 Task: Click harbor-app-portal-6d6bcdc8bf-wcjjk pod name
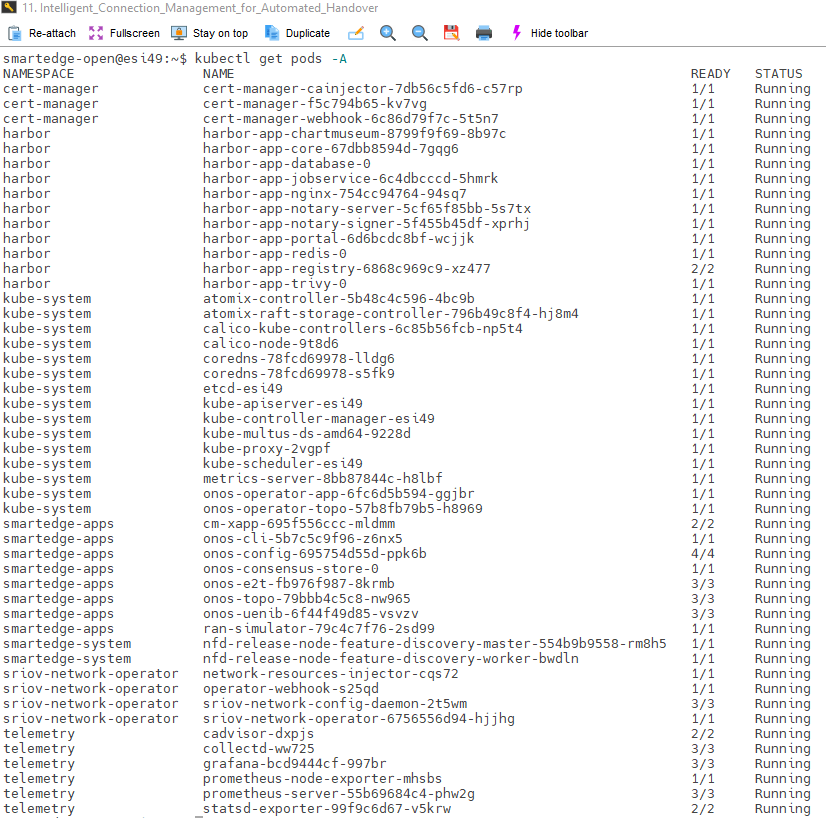(339, 239)
